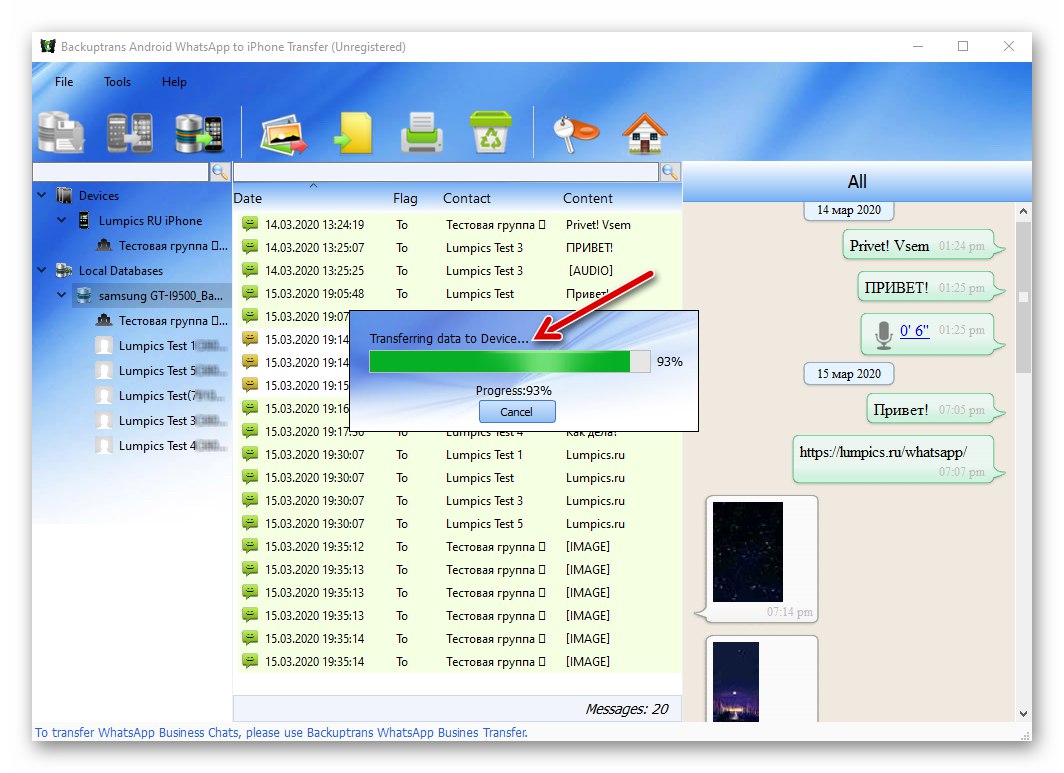
Task: Click the Privet! Vsem chat bubble
Action: click(x=922, y=246)
